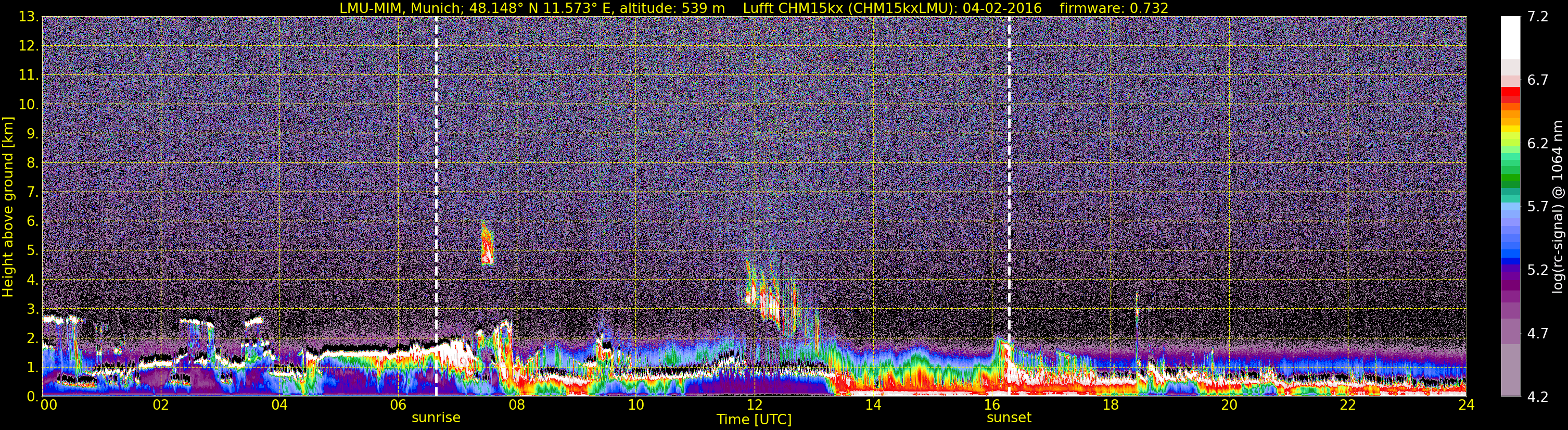Image resolution: width=1568 pixels, height=430 pixels.
Task: Click the colorbar value '4.2'
Action: [1538, 397]
